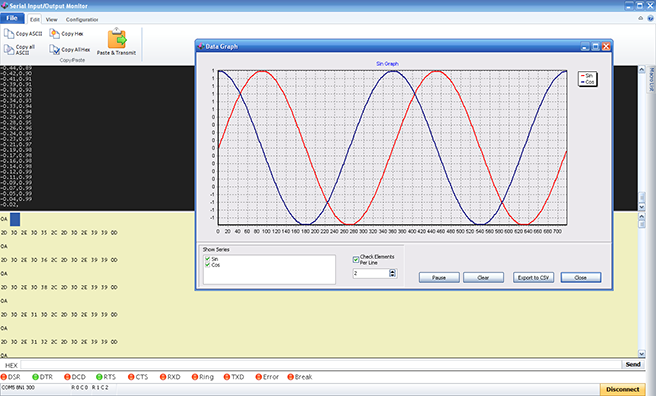Open the File menu
The image size is (656, 396).
12,18
